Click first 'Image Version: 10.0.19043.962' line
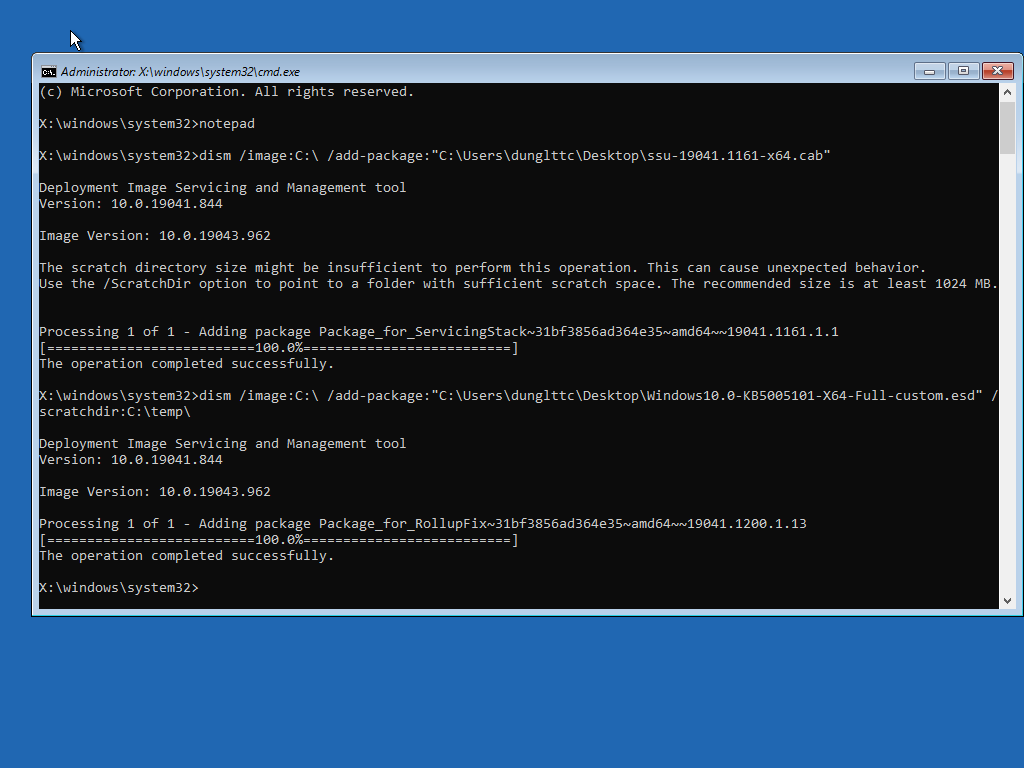This screenshot has width=1024, height=768. click(155, 236)
